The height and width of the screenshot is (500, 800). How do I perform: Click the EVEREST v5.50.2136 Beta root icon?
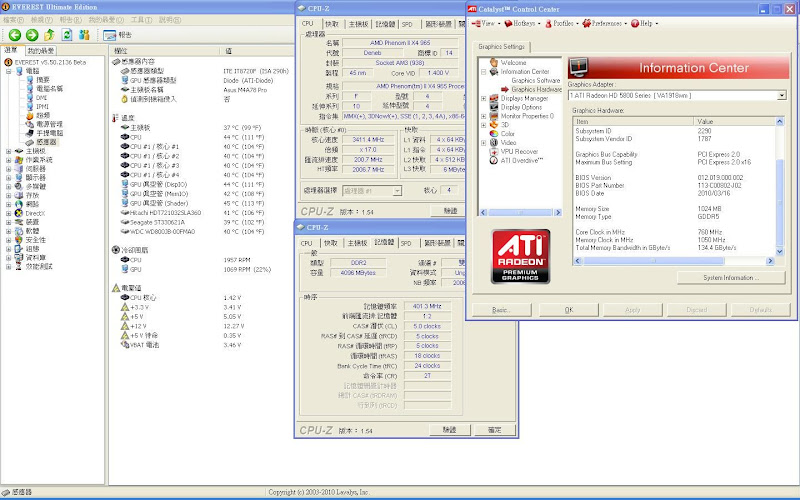tap(8, 62)
